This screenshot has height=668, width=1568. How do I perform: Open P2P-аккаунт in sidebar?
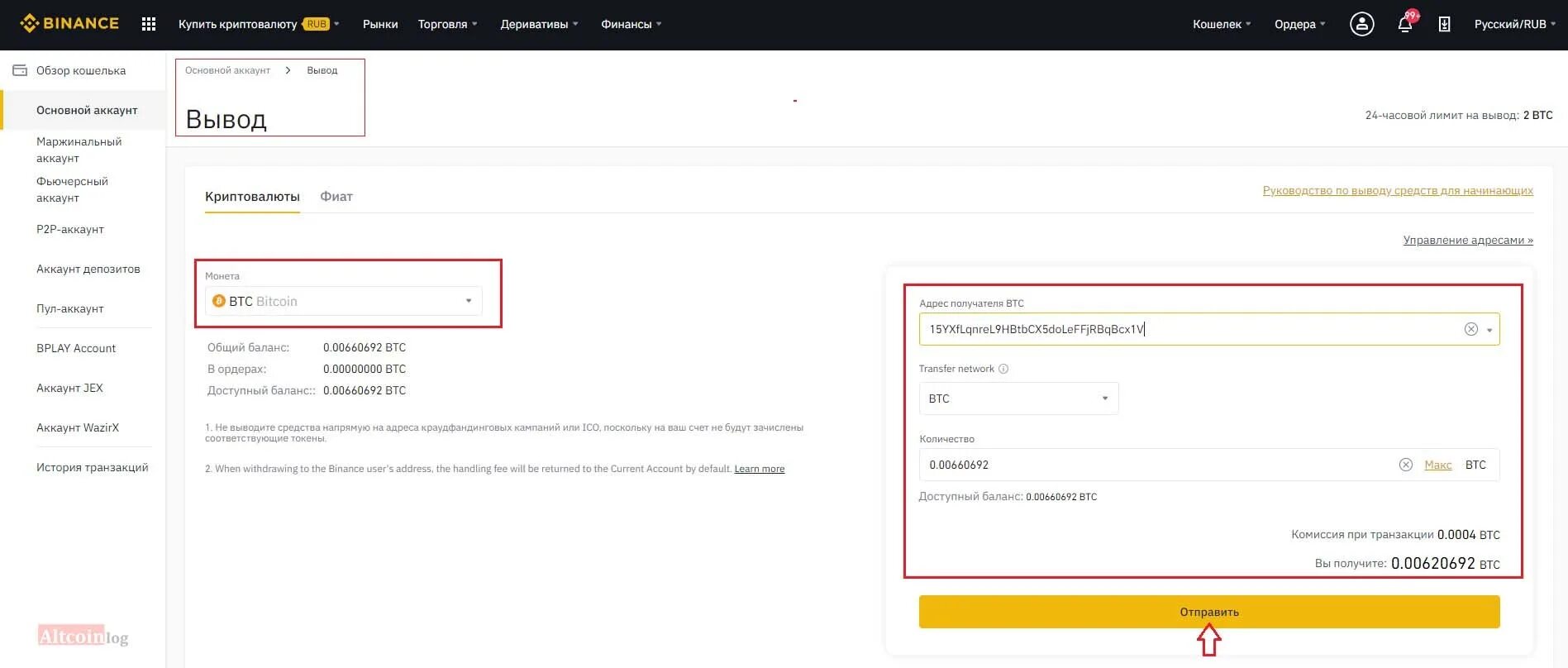coord(70,229)
